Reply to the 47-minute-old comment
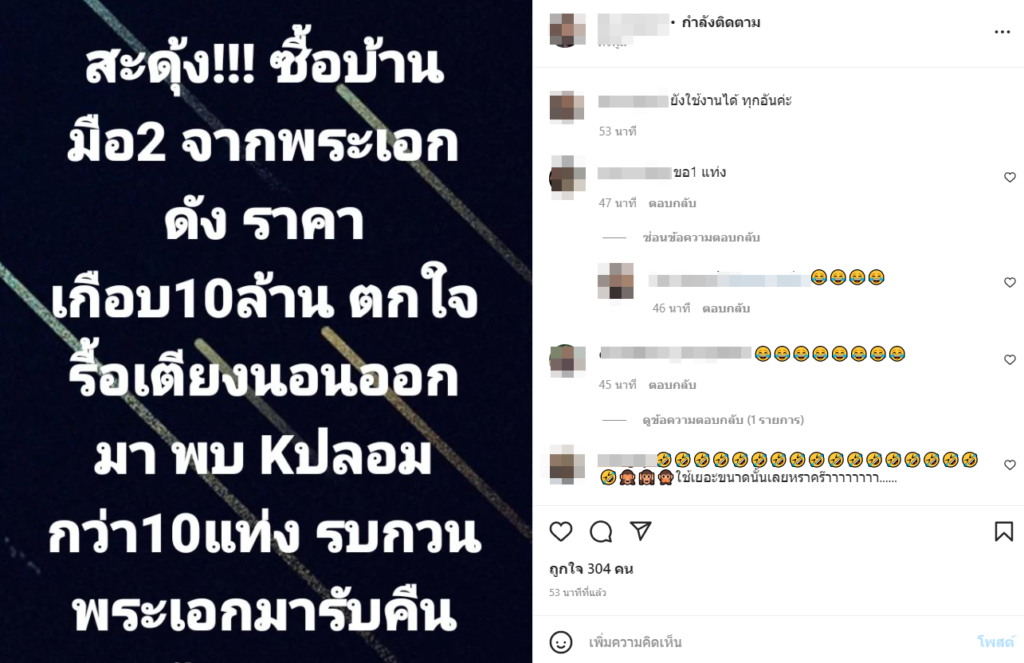The image size is (1024, 663). (x=672, y=203)
